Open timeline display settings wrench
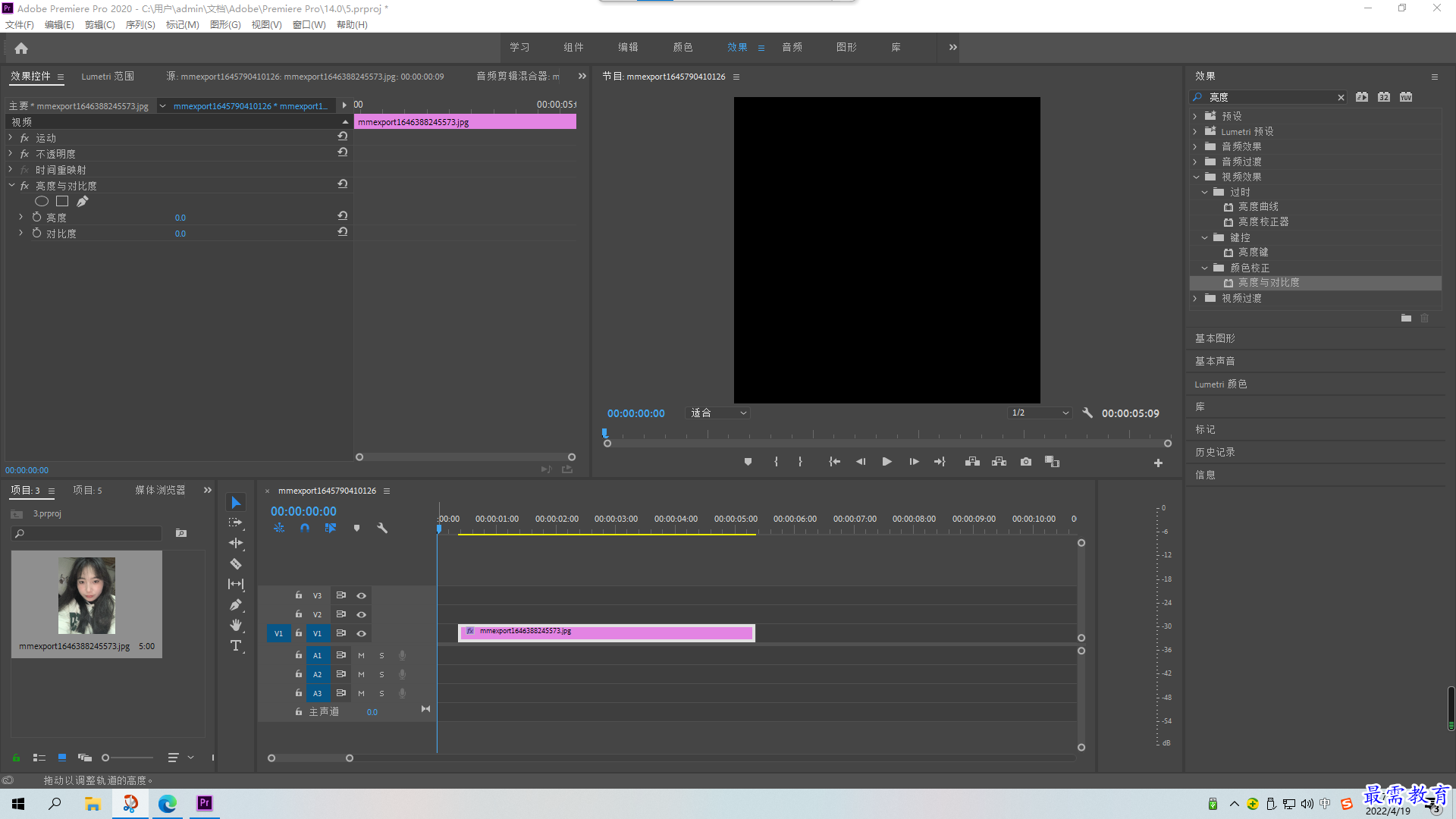The height and width of the screenshot is (819, 1456). pos(382,528)
